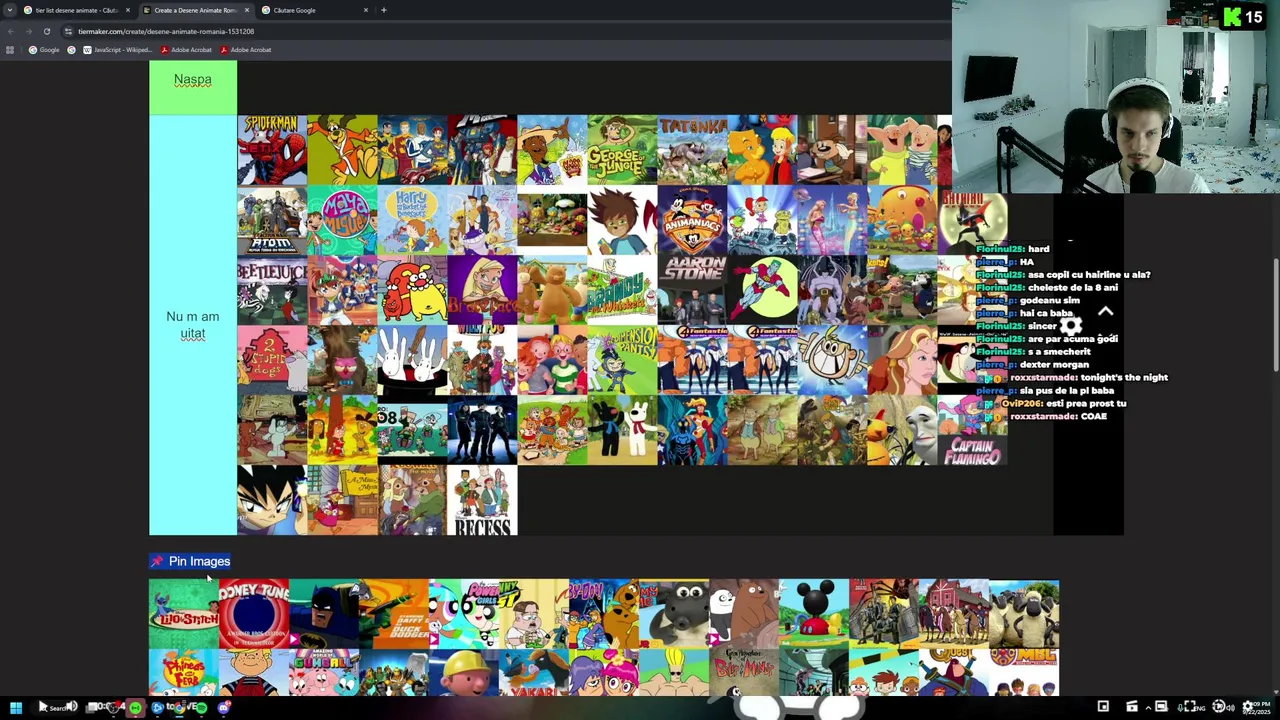This screenshot has height=720, width=1280.
Task: Select the Beetlejuice cartoon tile
Action: pos(272,290)
